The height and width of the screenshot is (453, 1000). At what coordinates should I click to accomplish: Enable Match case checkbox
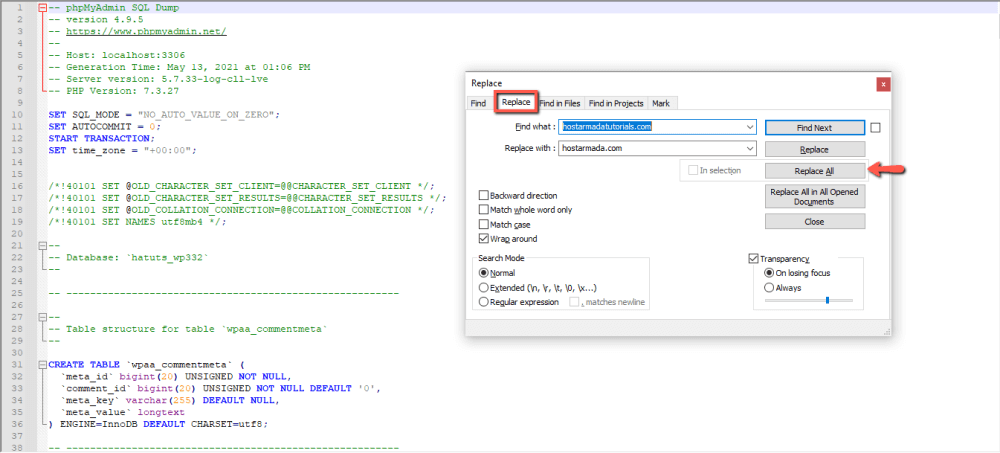[504, 225]
